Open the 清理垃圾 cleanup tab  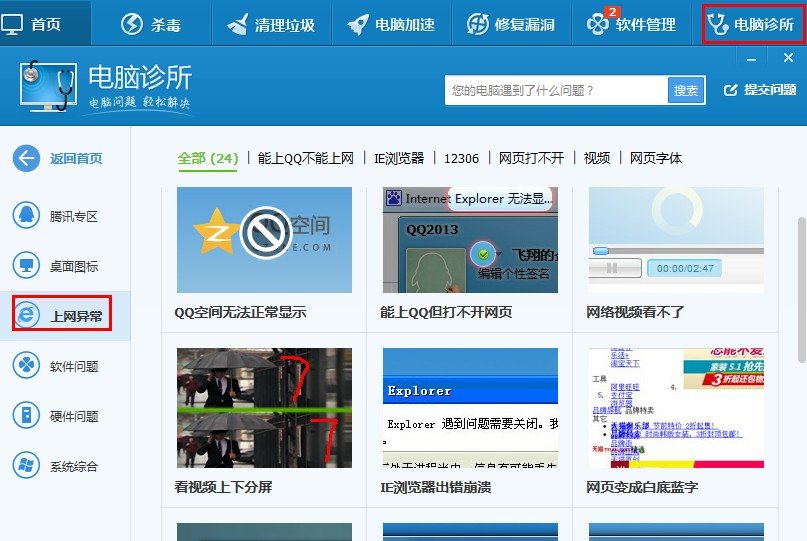pos(271,23)
